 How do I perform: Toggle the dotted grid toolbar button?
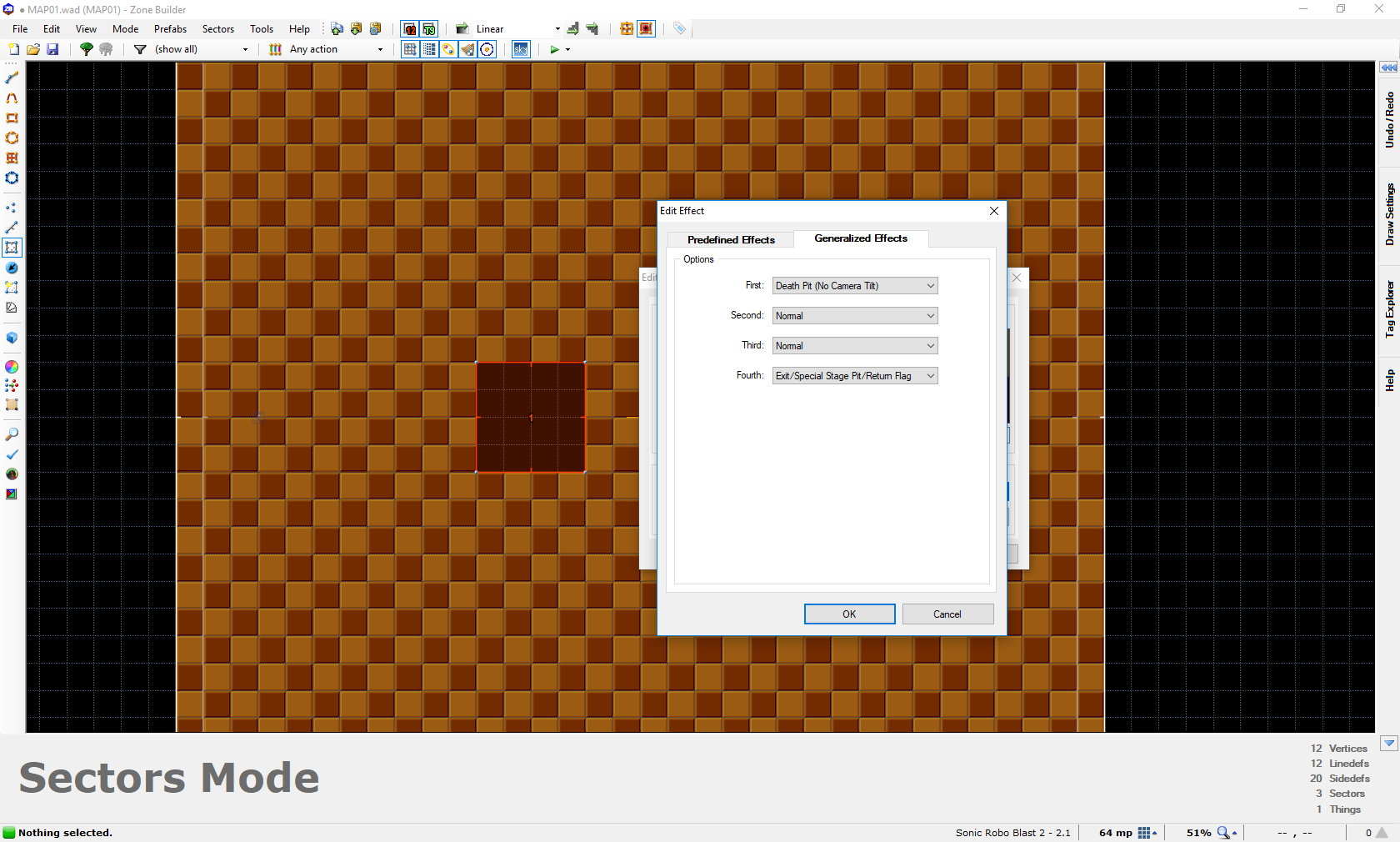pos(429,49)
